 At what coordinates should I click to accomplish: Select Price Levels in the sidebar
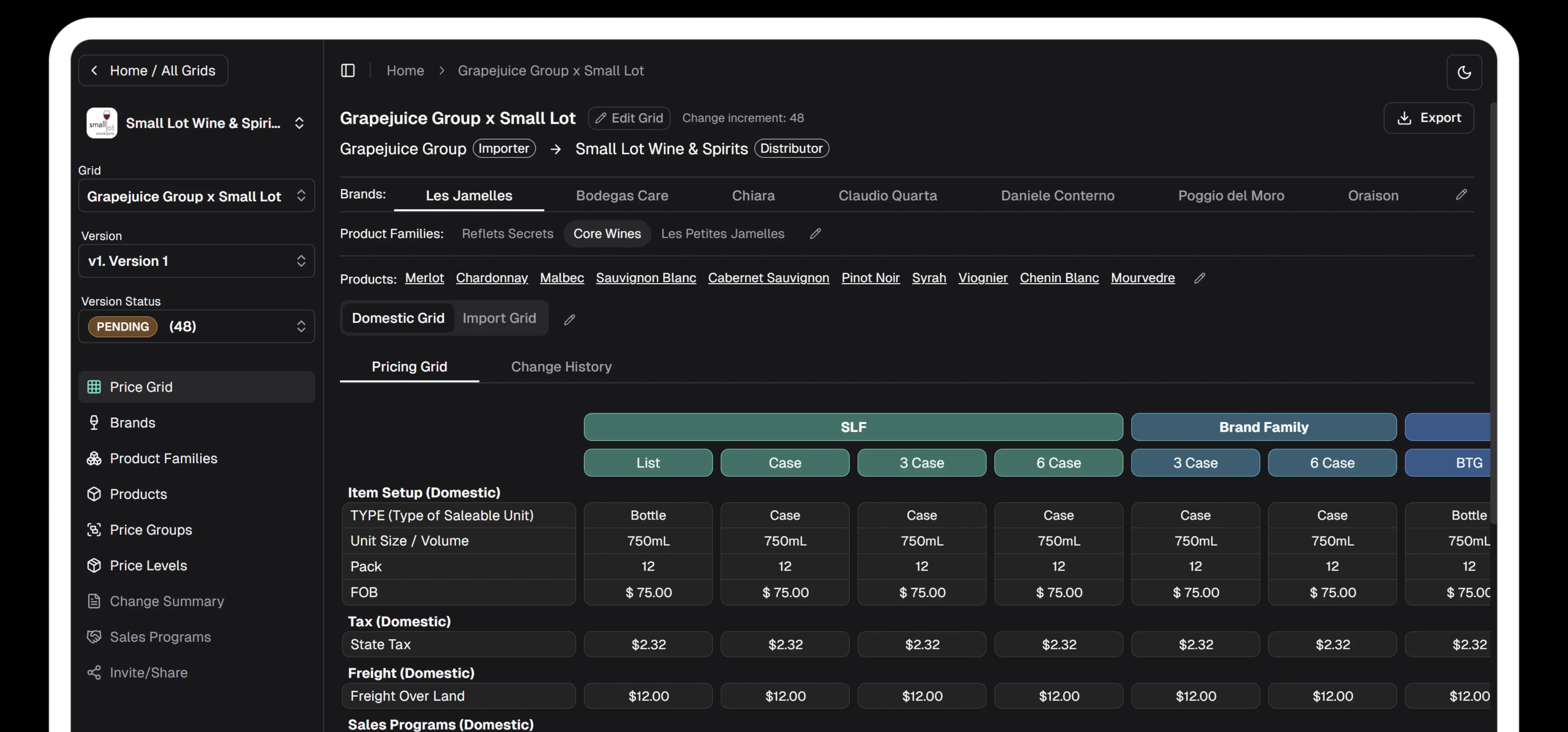point(149,565)
